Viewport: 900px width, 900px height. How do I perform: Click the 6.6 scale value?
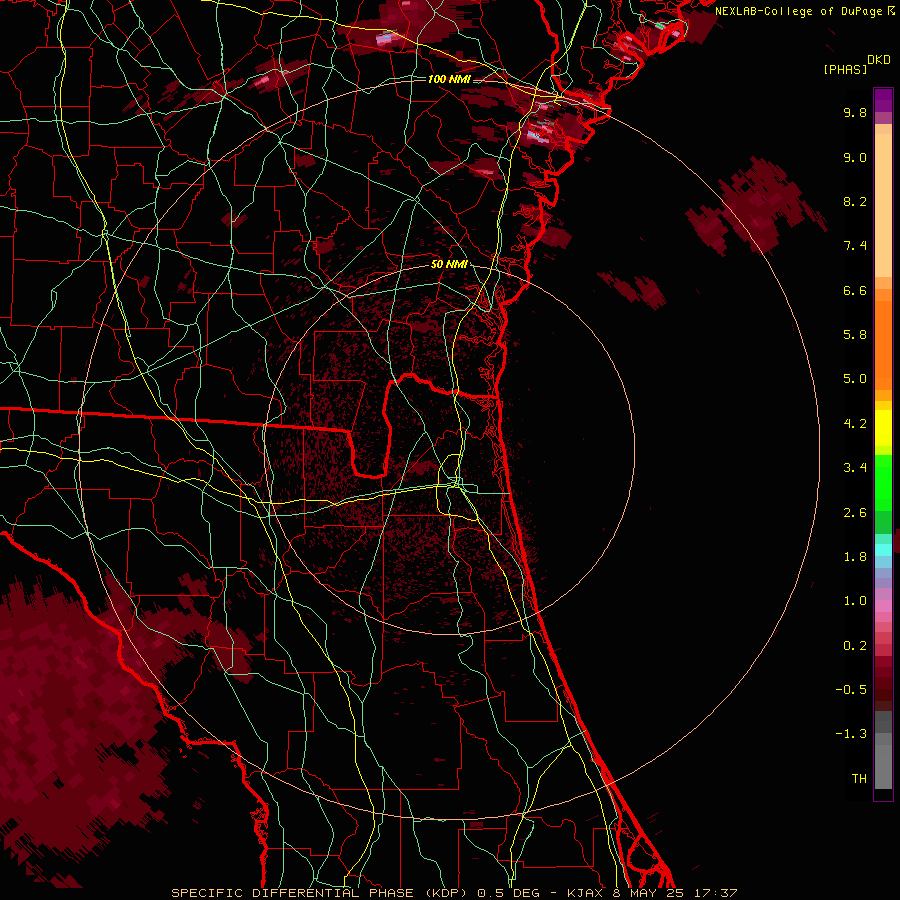coord(855,290)
